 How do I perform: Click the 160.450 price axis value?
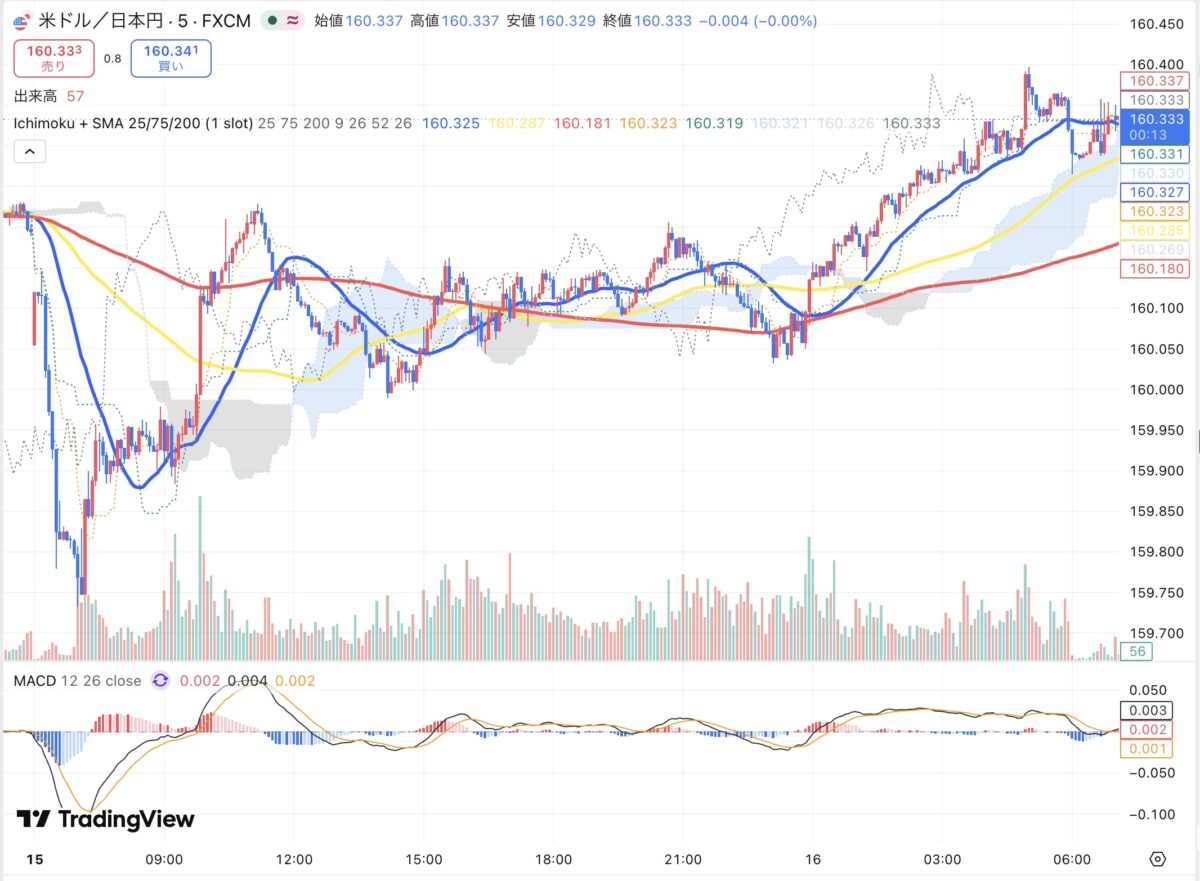(x=1156, y=25)
